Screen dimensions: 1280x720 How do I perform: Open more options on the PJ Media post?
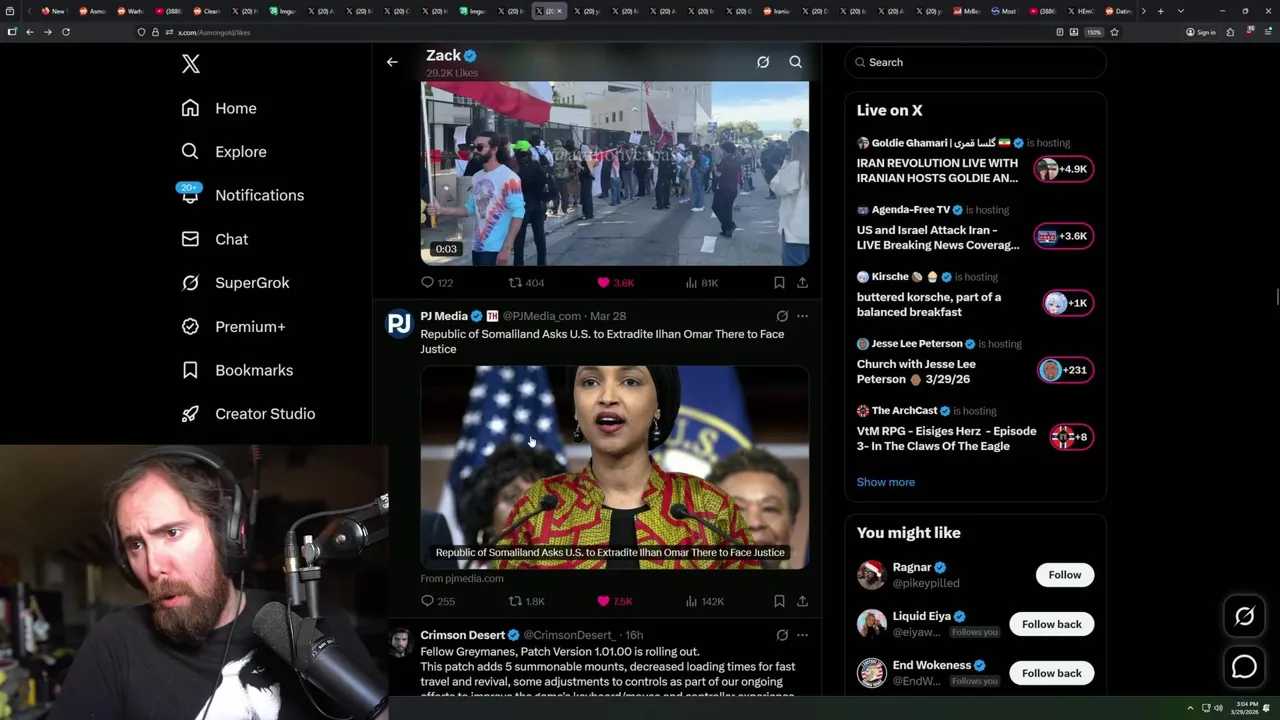coord(802,316)
